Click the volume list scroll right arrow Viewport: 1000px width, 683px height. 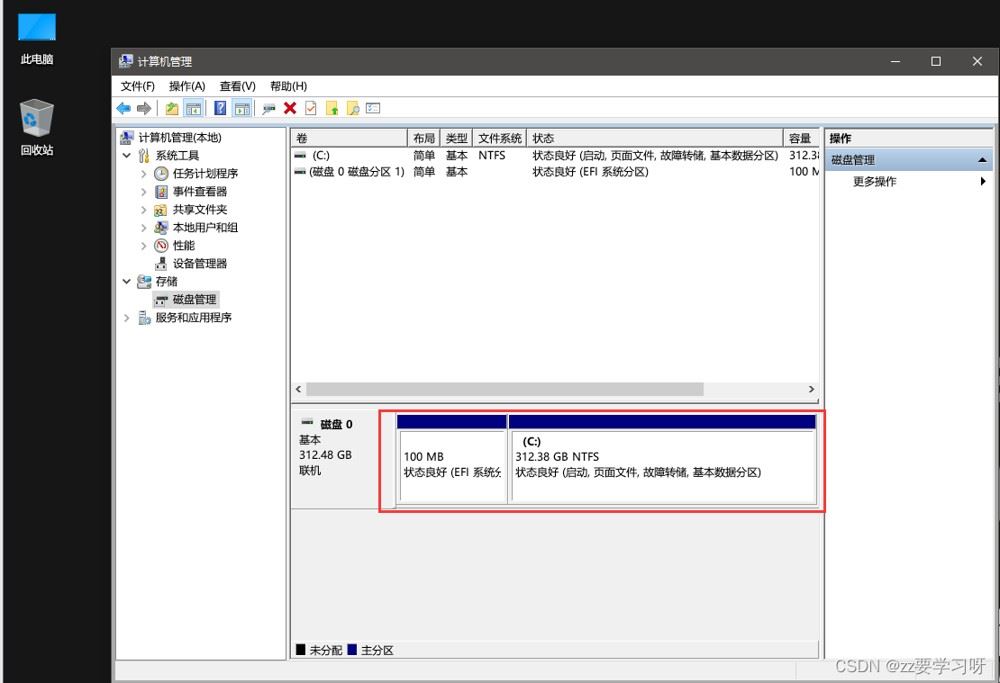(x=811, y=390)
